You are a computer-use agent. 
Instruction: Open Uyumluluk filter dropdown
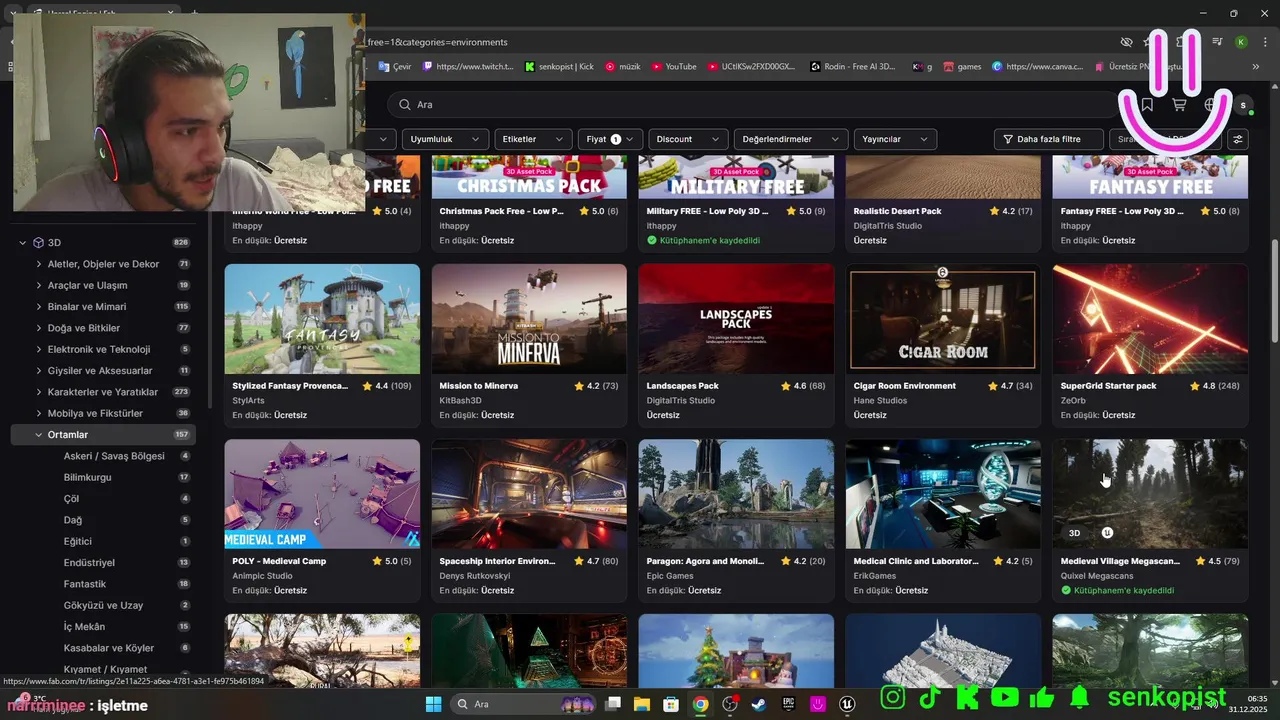tap(445, 139)
